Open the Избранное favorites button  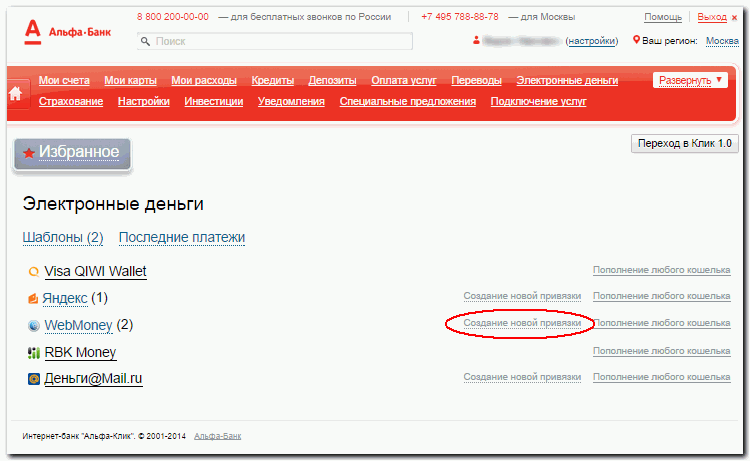tap(72, 154)
